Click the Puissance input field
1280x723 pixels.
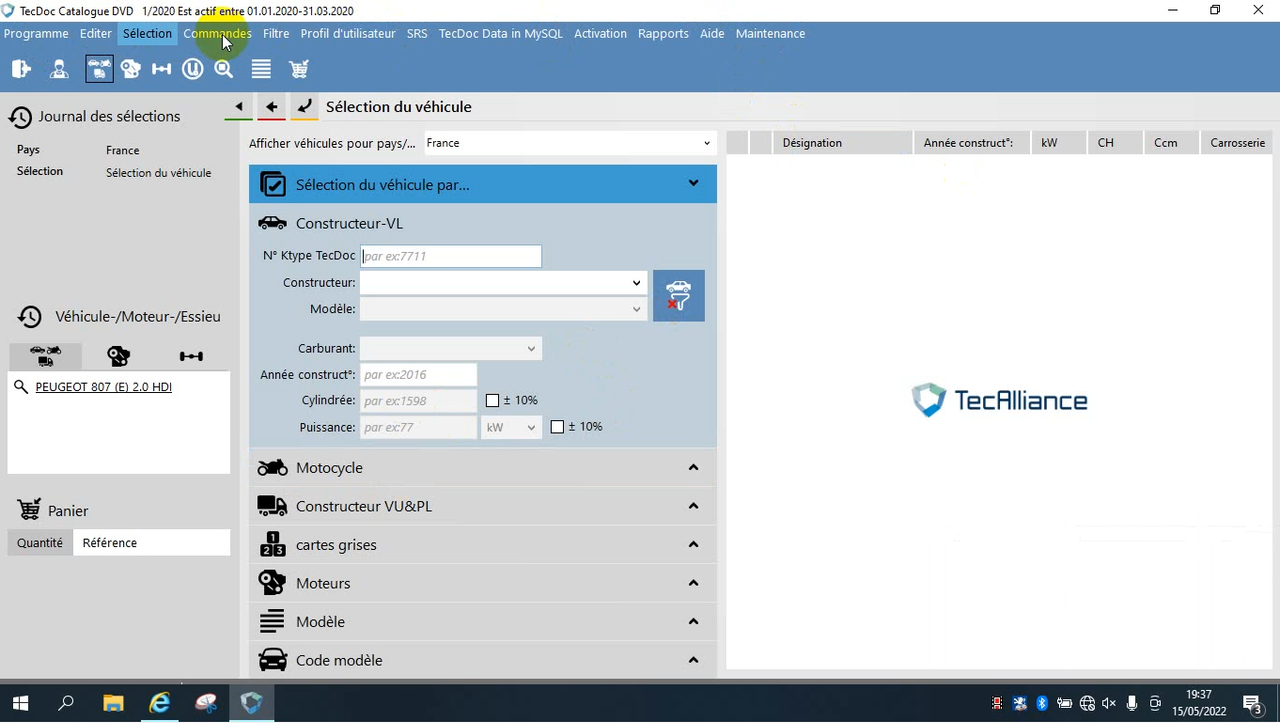418,427
